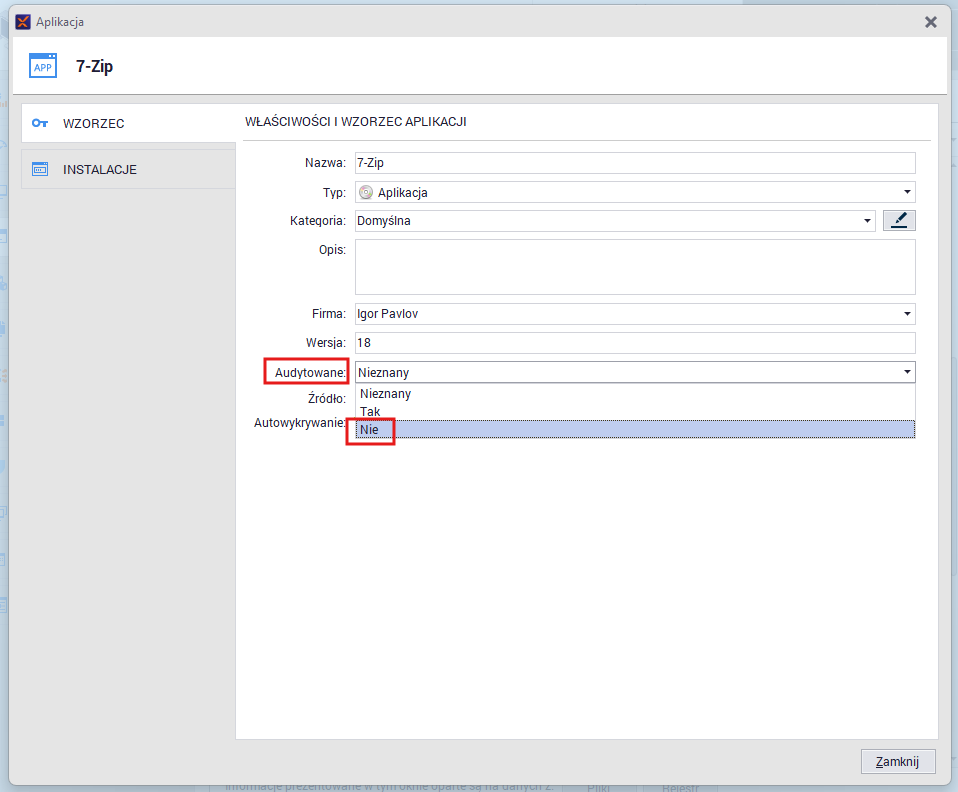Click the disc icon in Typ field
The height and width of the screenshot is (792, 958).
coord(365,193)
